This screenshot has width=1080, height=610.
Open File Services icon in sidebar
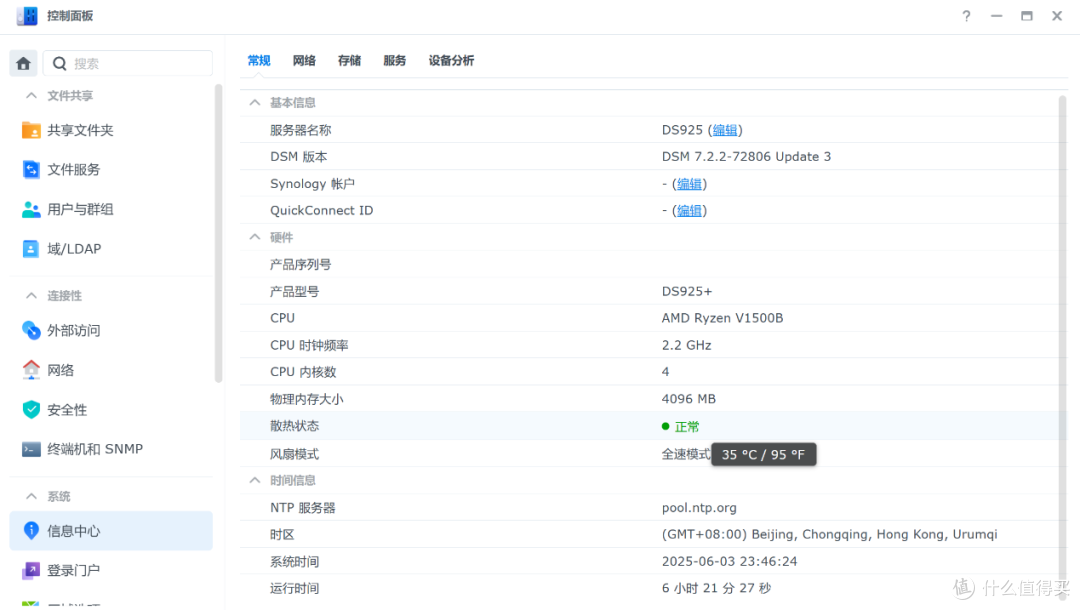click(31, 169)
